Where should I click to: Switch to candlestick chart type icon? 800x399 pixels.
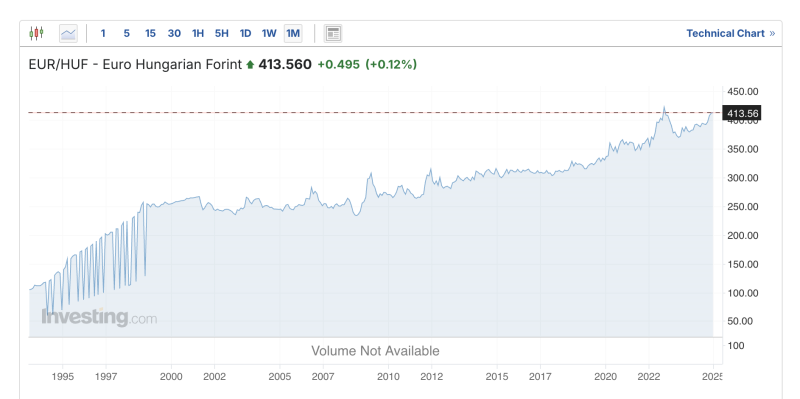(36, 34)
